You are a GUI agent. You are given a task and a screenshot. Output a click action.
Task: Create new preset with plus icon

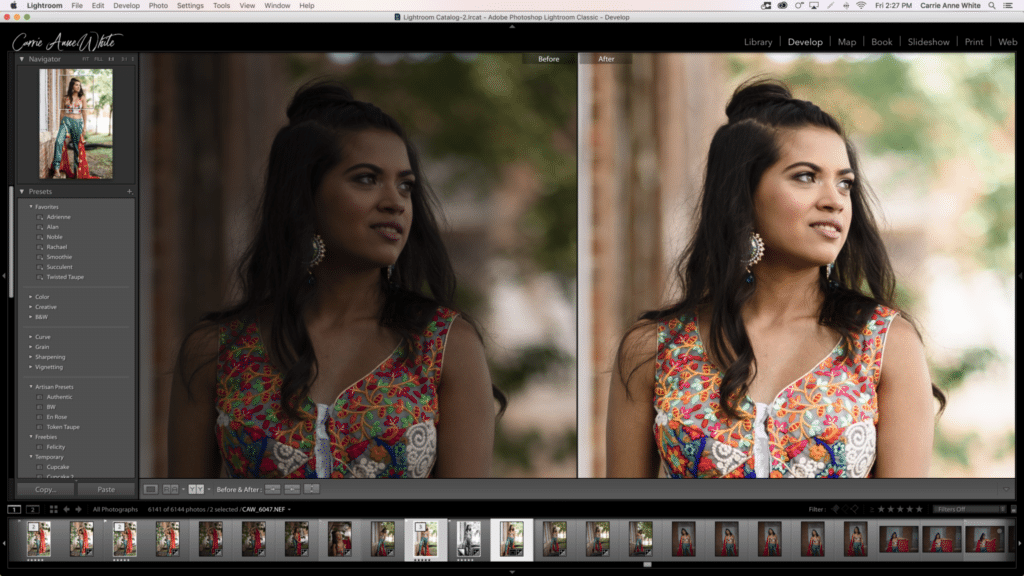pos(129,191)
